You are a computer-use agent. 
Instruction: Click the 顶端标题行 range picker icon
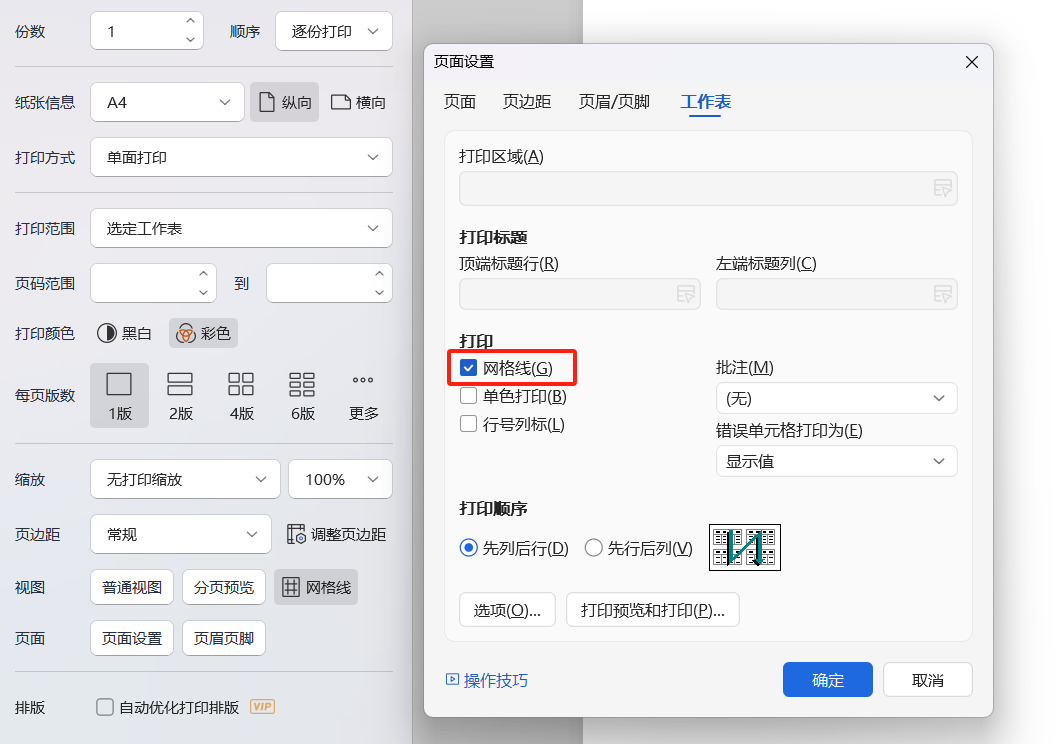click(686, 294)
